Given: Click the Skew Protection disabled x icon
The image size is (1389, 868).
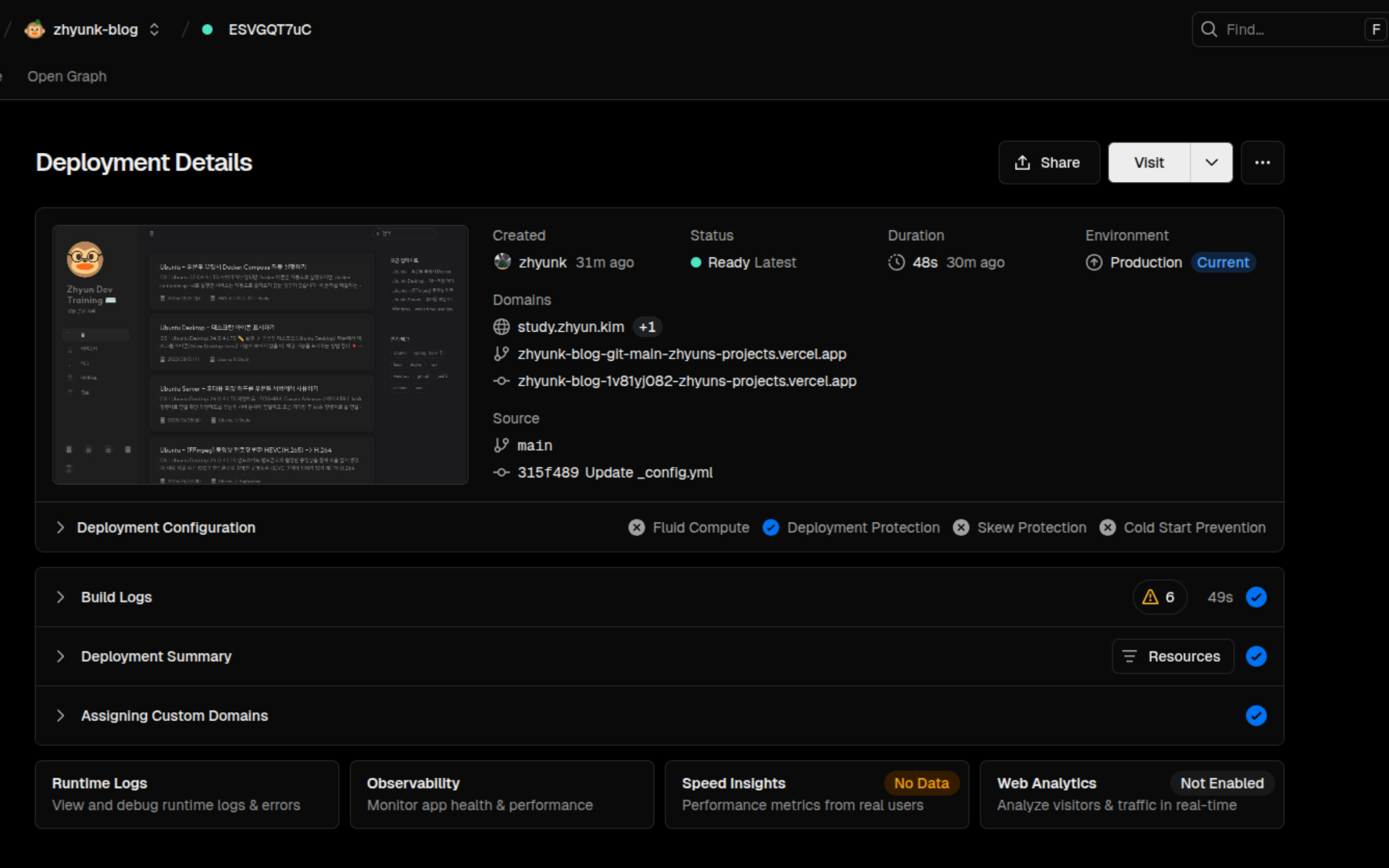Looking at the screenshot, I should pyautogui.click(x=961, y=527).
